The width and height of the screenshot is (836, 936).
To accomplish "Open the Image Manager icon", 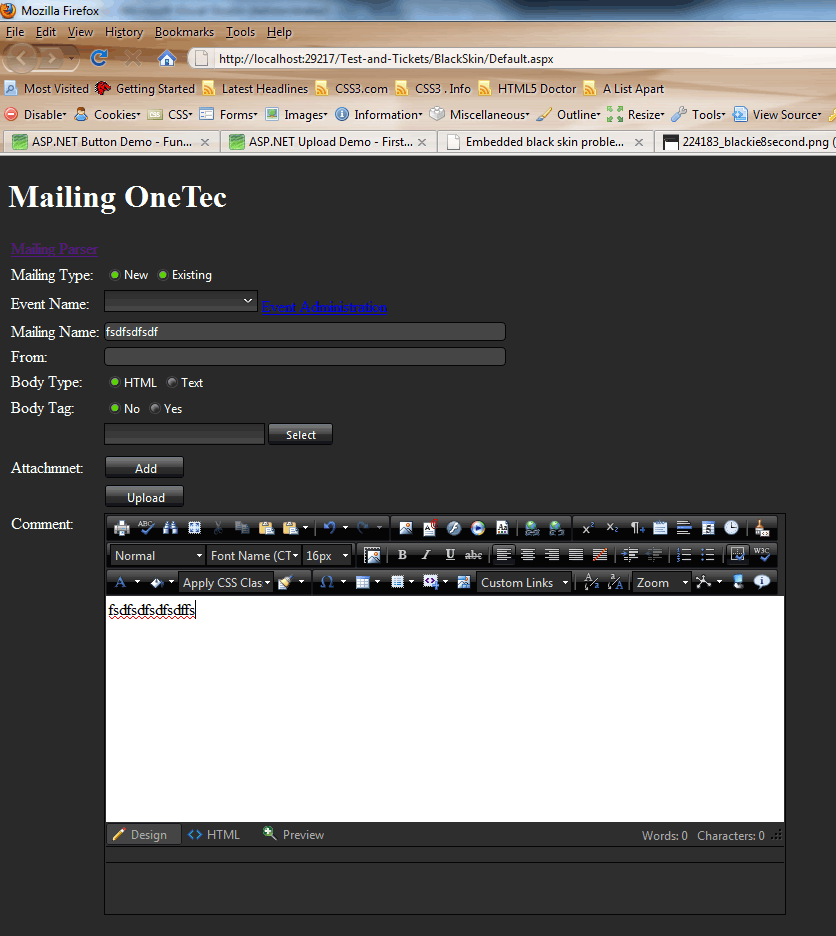I will pos(406,528).
